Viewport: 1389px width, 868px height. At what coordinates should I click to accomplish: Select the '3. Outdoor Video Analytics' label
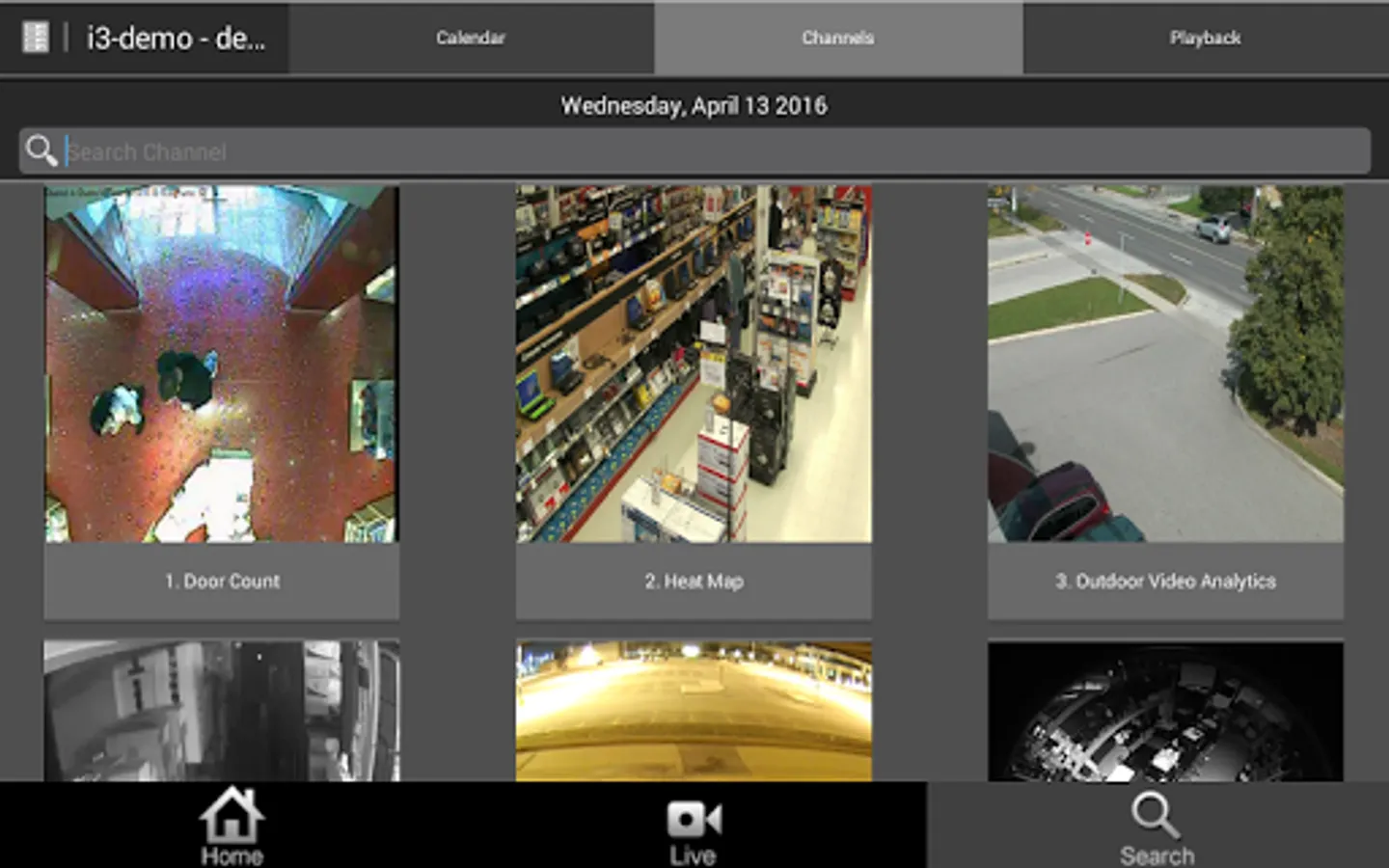[1165, 581]
